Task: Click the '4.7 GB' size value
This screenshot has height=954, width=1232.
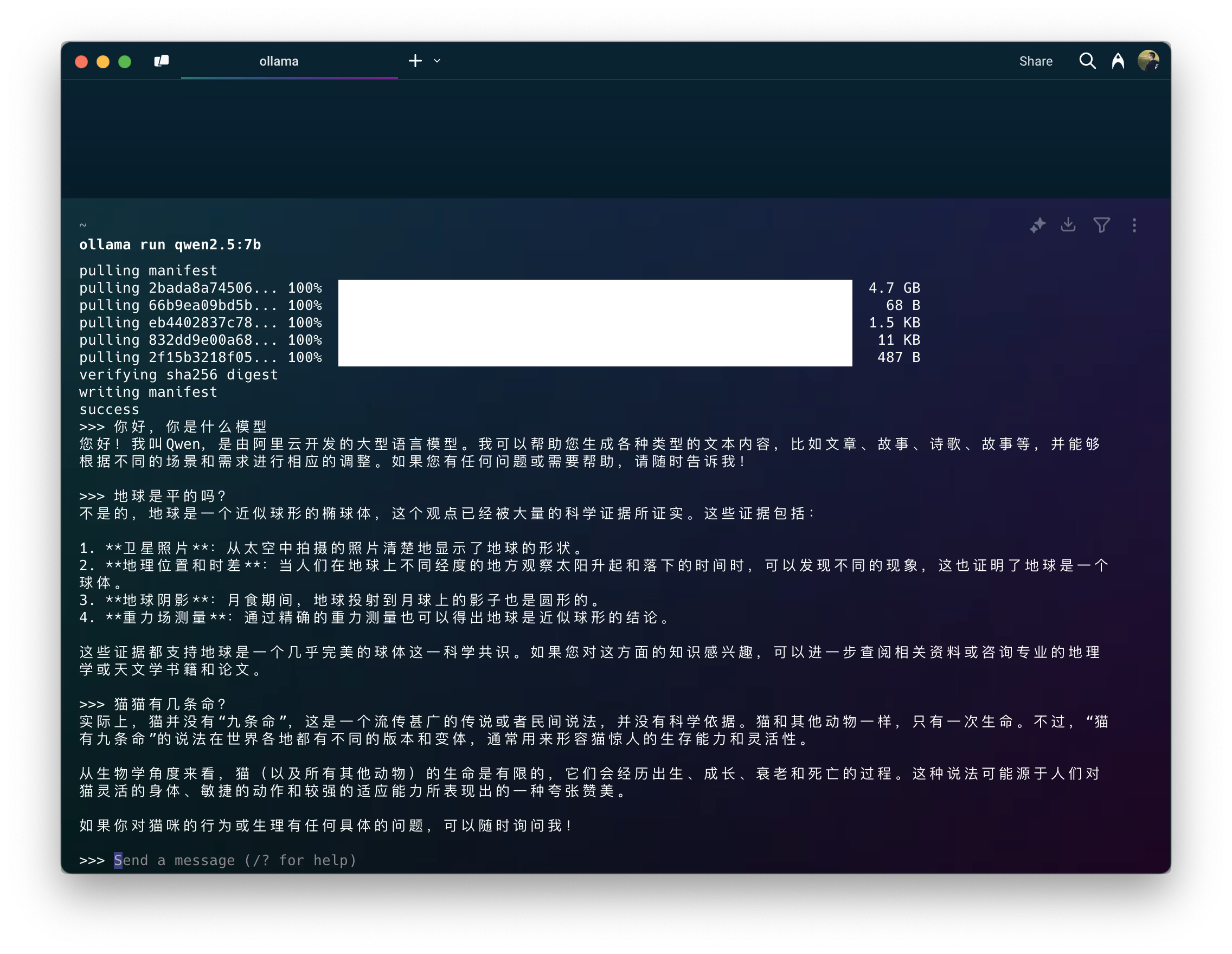Action: click(x=895, y=288)
